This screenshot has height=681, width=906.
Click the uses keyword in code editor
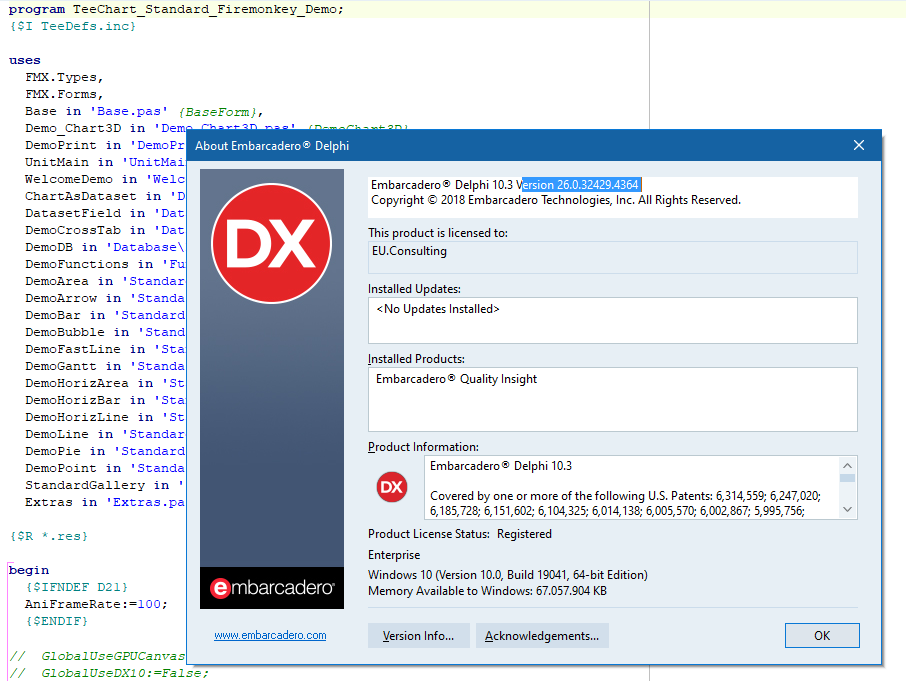24,60
